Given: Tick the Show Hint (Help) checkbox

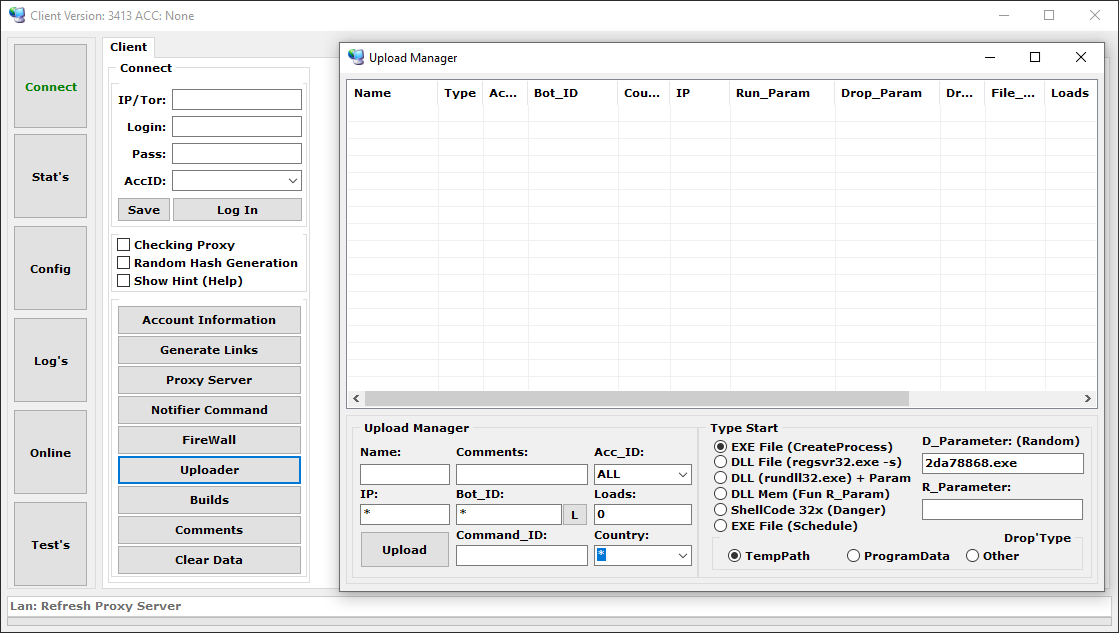Looking at the screenshot, I should pos(123,280).
